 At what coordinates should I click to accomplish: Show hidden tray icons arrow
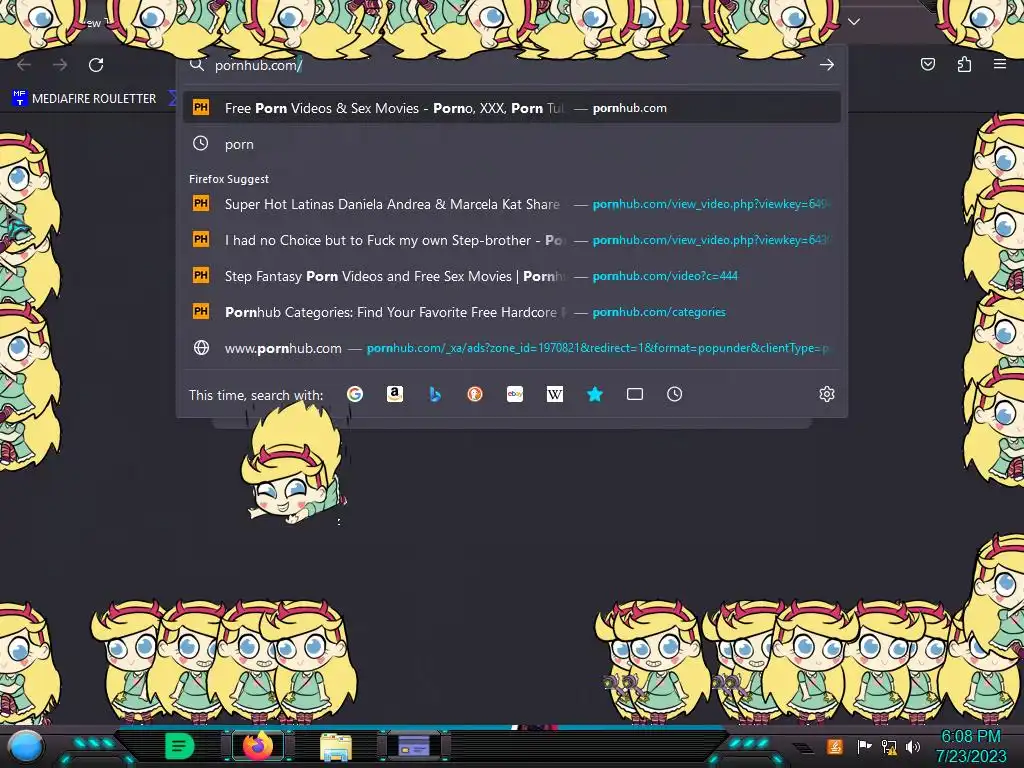[x=805, y=748]
